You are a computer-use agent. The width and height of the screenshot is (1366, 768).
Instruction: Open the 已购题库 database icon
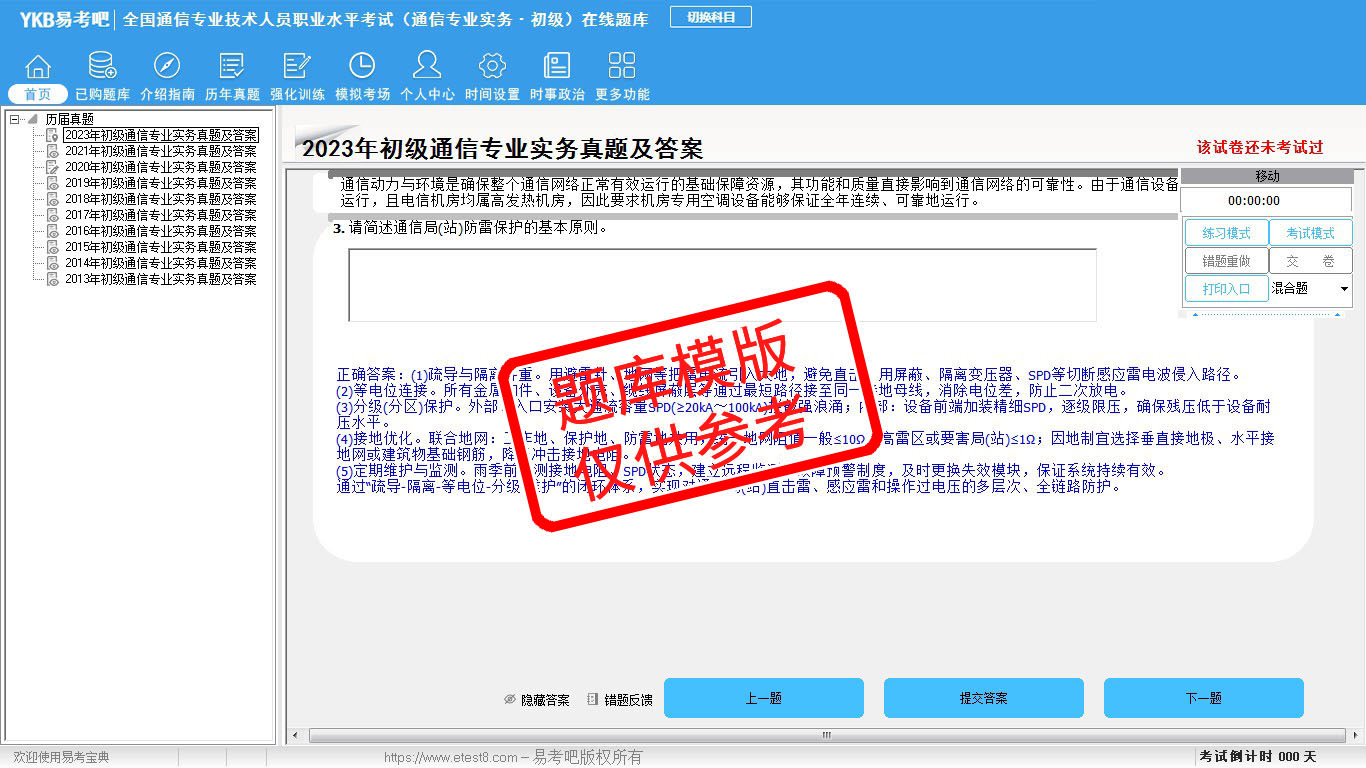coord(102,67)
